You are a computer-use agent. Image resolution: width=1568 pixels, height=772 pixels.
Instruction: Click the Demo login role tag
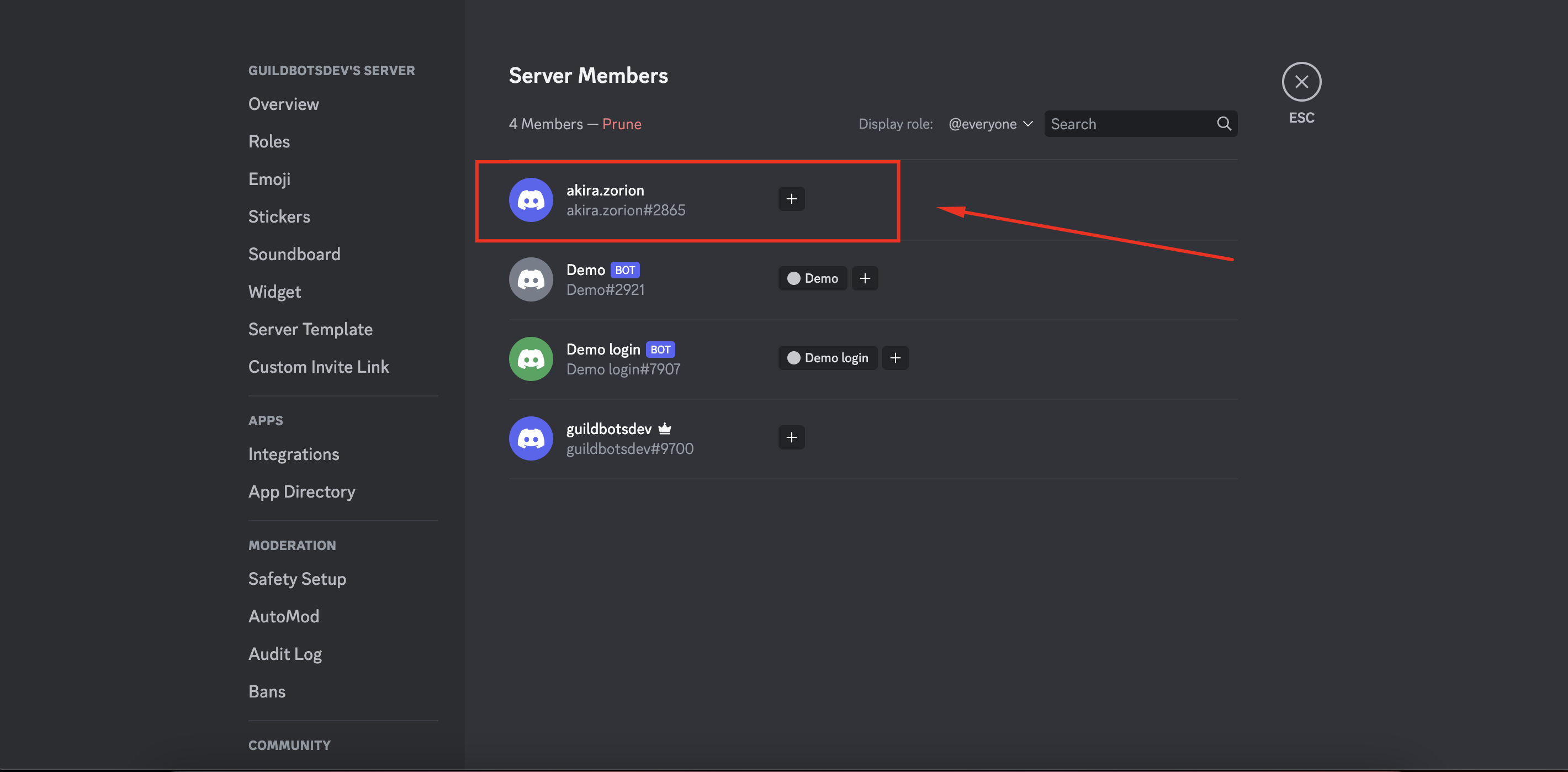click(828, 358)
